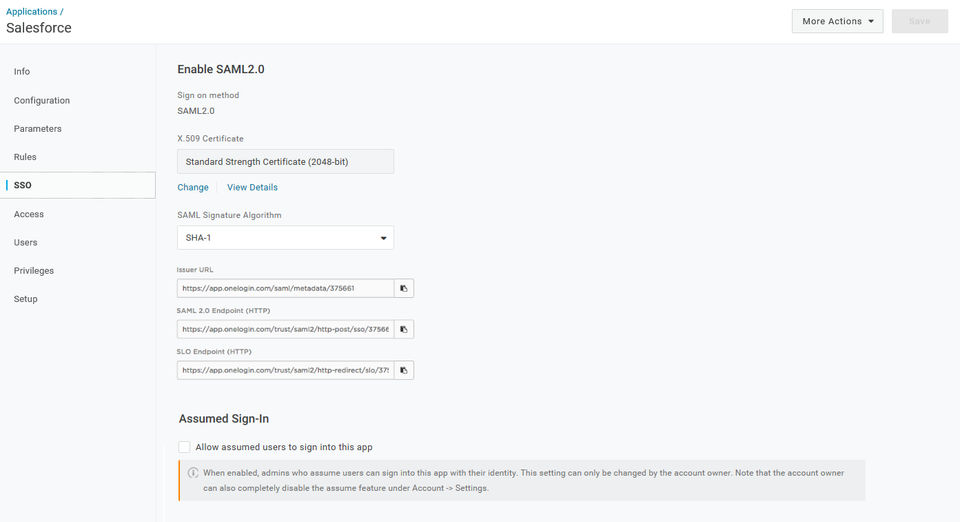Screen dimensions: 960x522
Task: Open the Info tab in the sidebar
Action: (x=22, y=72)
